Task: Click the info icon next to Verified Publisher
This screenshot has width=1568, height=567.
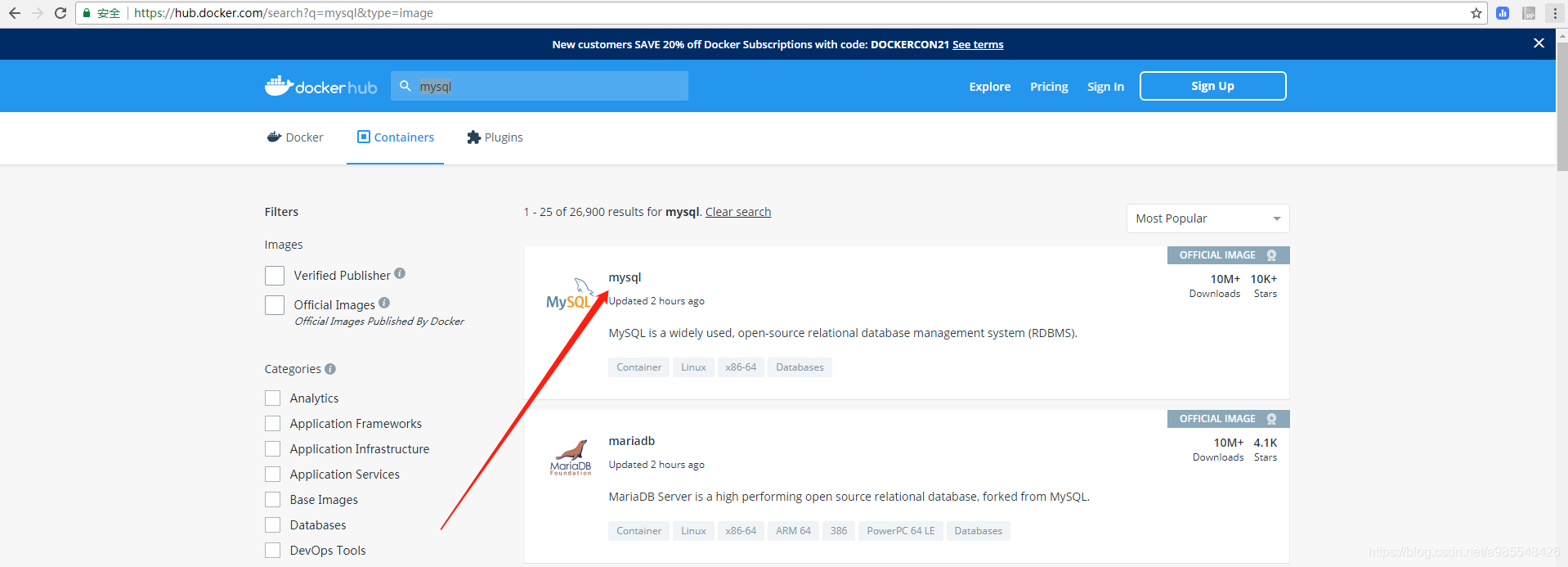Action: (400, 273)
